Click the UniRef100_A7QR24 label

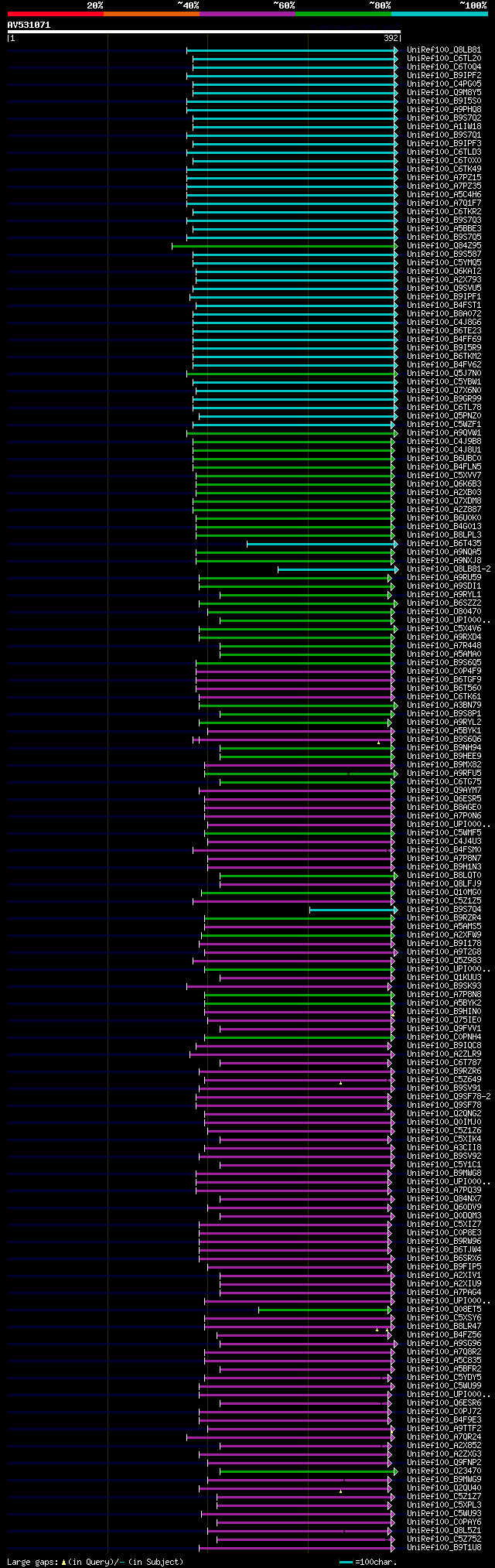pyautogui.click(x=444, y=1437)
